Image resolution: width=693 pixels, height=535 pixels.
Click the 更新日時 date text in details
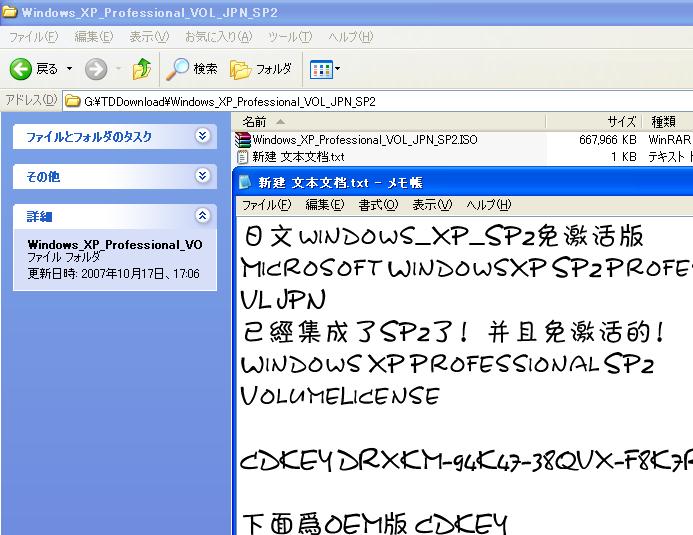[114, 273]
